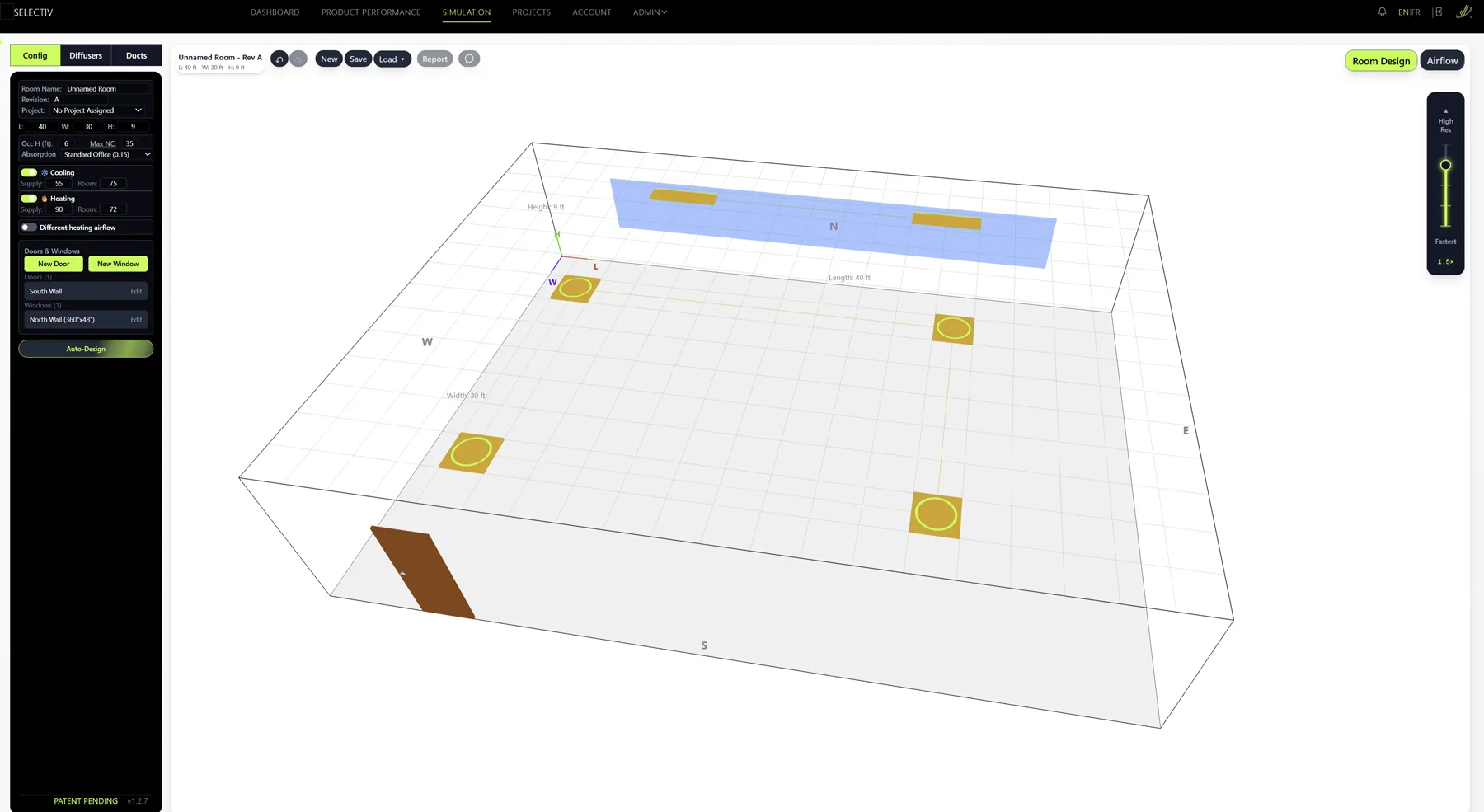Image resolution: width=1484 pixels, height=812 pixels.
Task: Open the Ducts tab
Action: click(137, 55)
